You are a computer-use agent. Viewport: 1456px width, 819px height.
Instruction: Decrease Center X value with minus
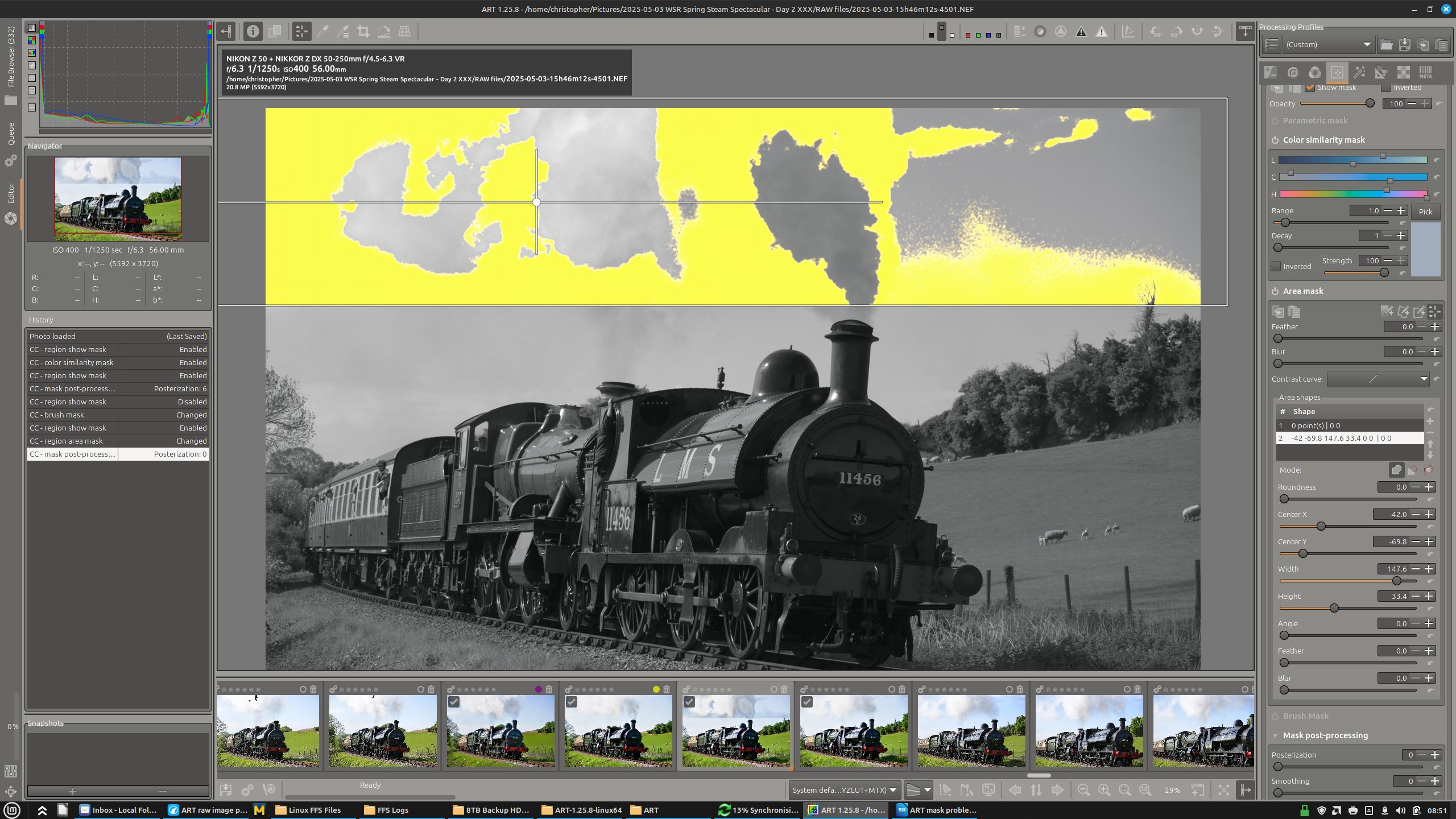pyautogui.click(x=1416, y=514)
